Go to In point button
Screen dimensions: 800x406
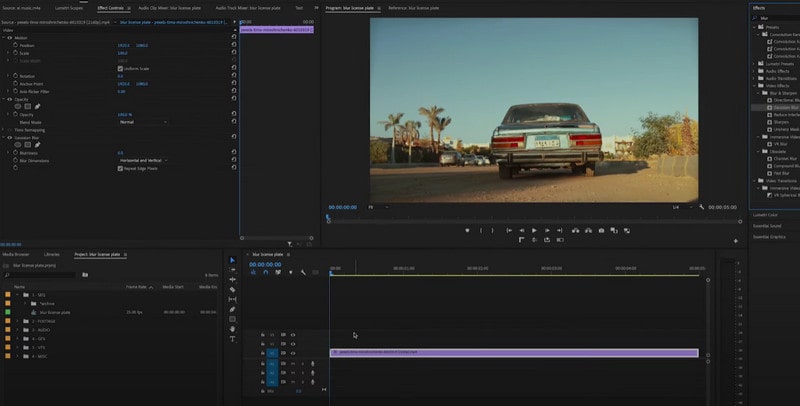tap(509, 231)
